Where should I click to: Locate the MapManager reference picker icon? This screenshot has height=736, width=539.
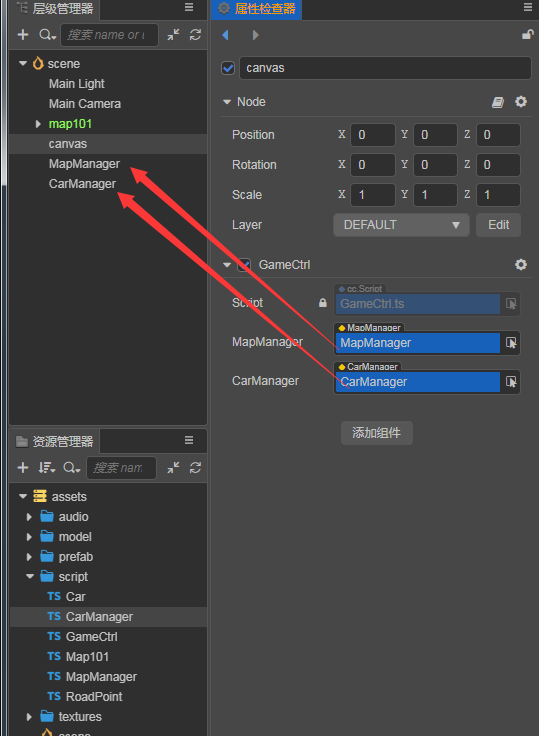[511, 343]
